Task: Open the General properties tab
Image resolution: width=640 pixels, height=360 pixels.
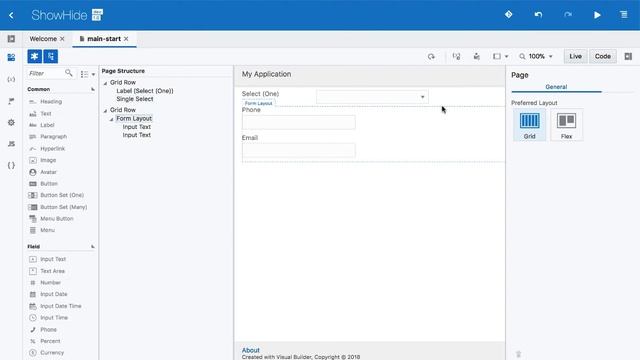Action: pos(556,87)
